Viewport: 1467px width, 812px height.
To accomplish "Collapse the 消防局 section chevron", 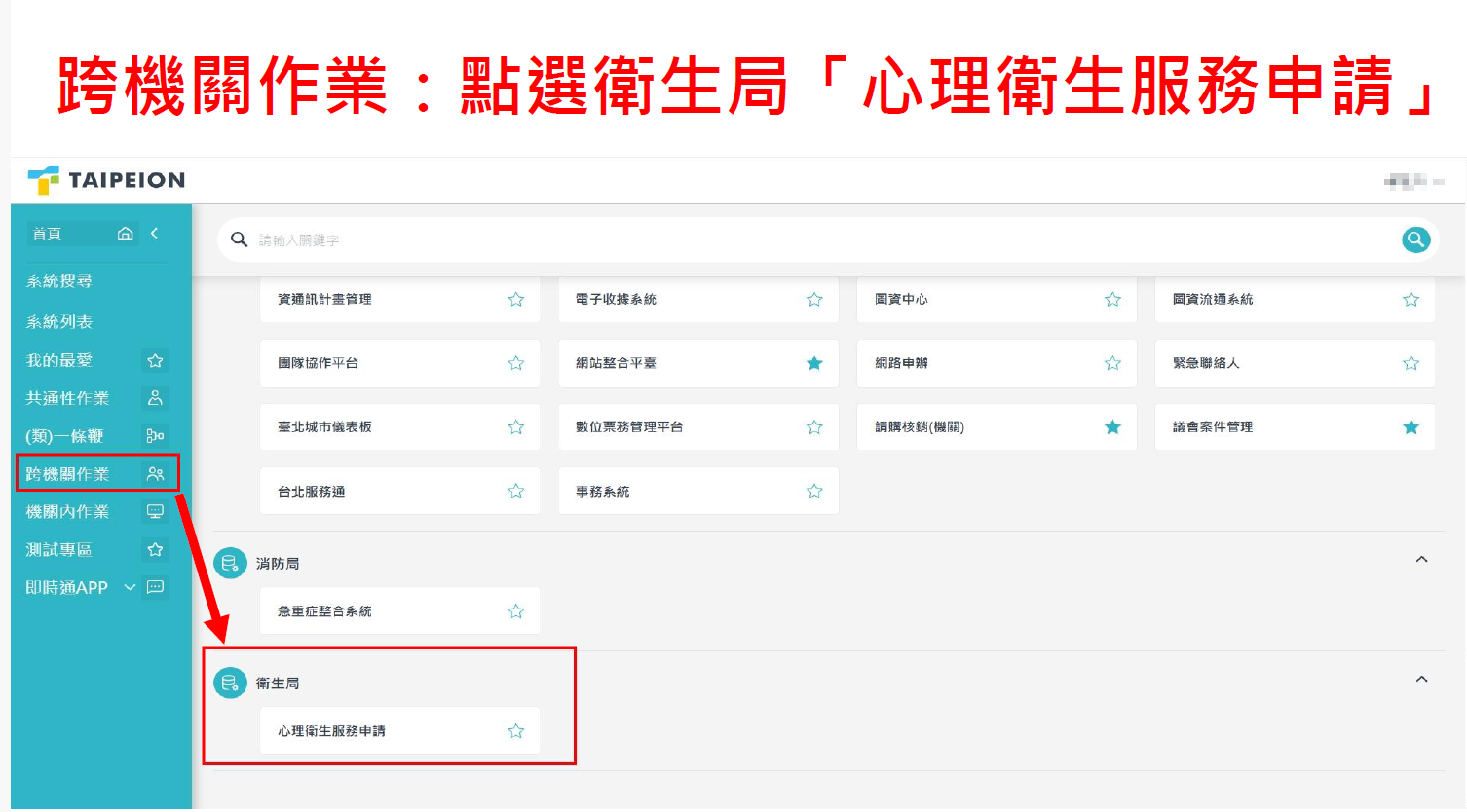I will (x=1421, y=560).
